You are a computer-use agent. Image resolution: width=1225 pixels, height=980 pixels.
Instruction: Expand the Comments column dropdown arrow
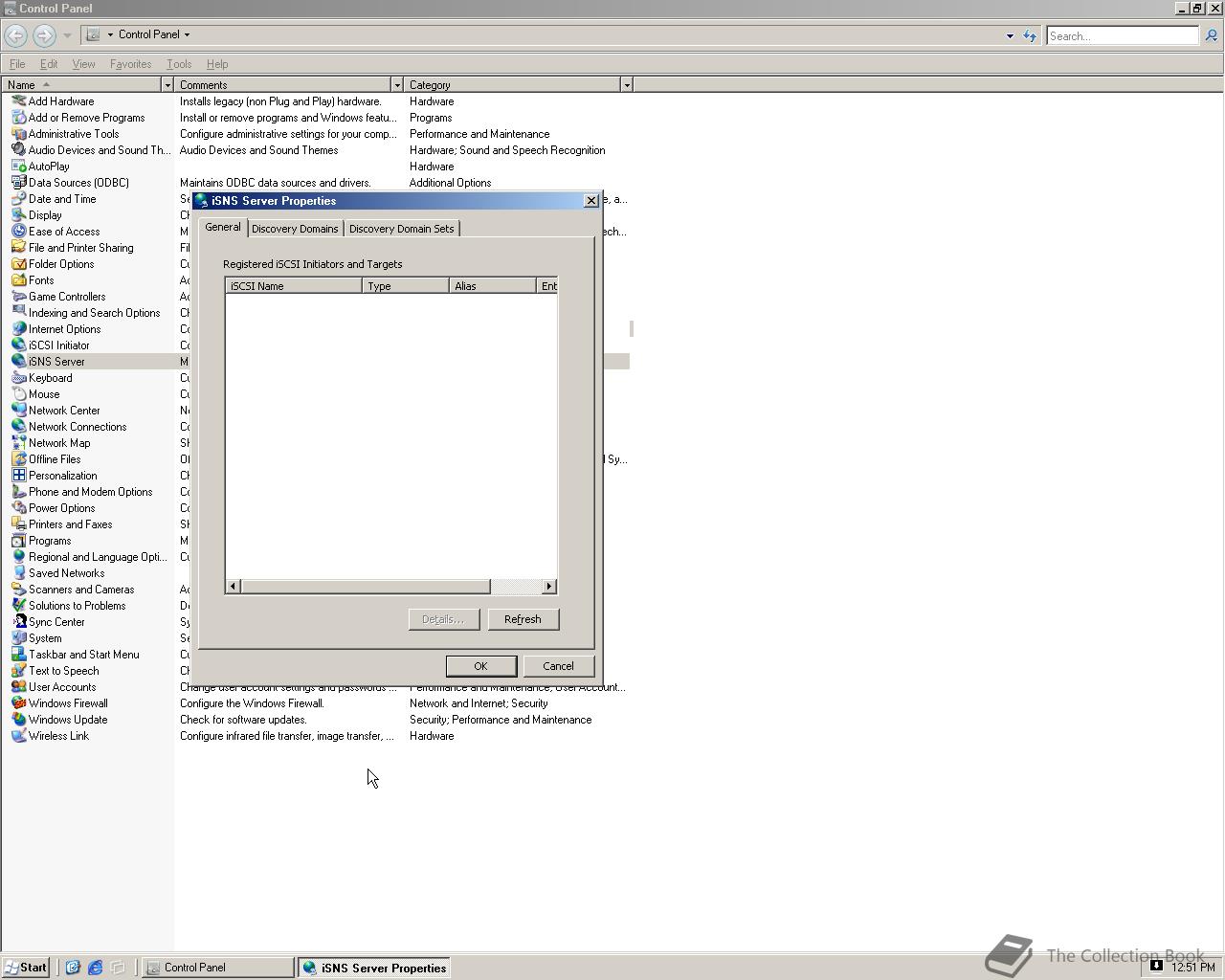tap(397, 85)
